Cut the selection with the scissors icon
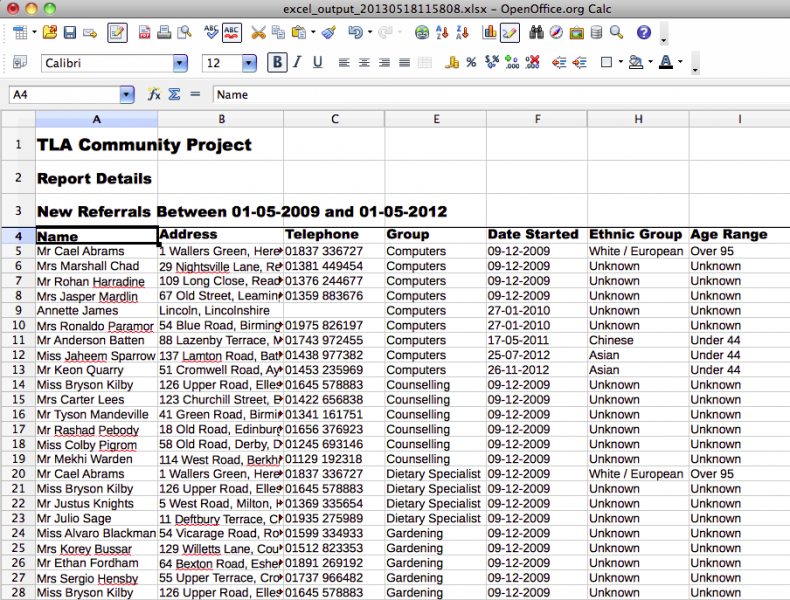Image resolution: width=790 pixels, height=600 pixels. coord(258,33)
